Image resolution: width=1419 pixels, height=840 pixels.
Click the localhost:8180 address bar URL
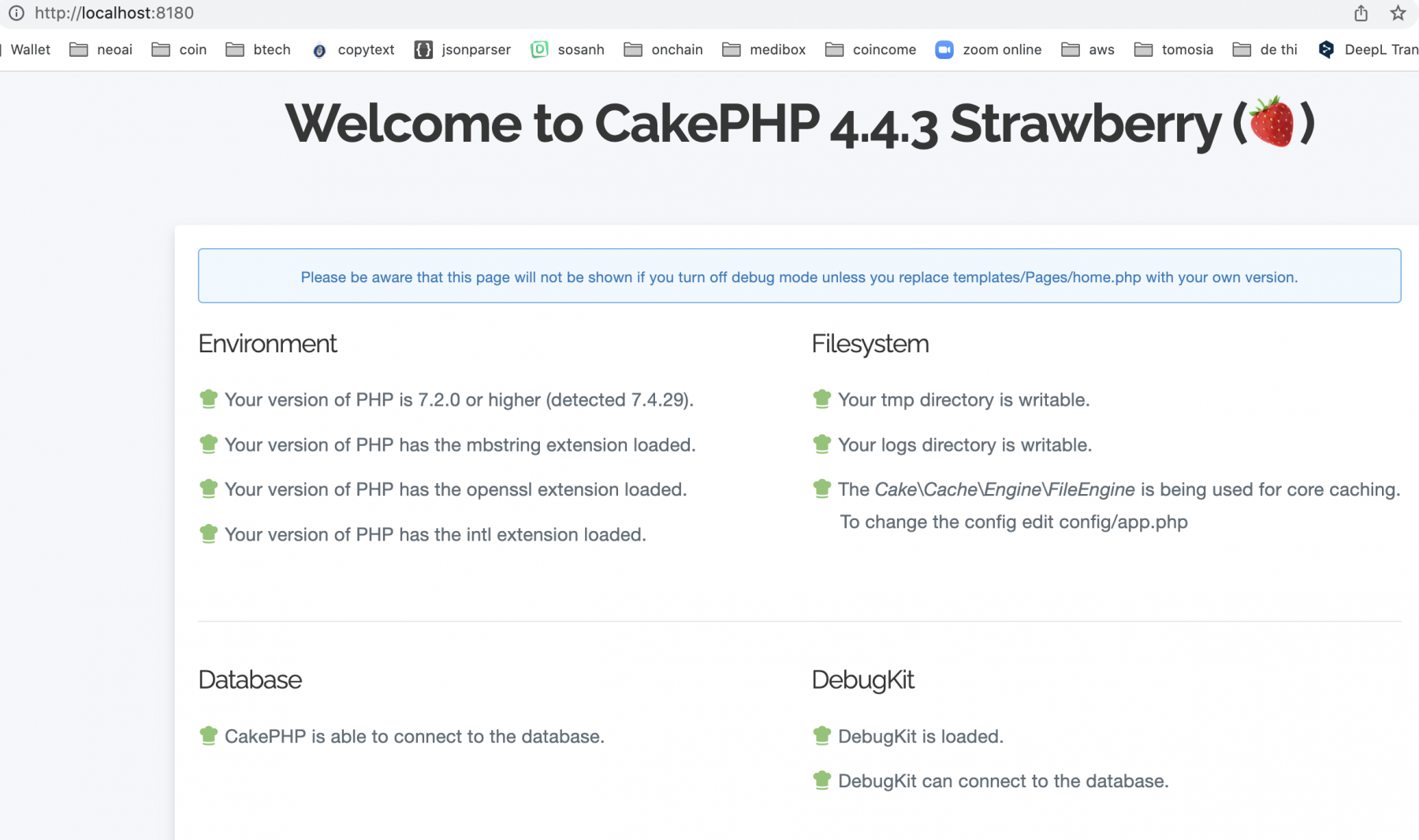tap(114, 13)
